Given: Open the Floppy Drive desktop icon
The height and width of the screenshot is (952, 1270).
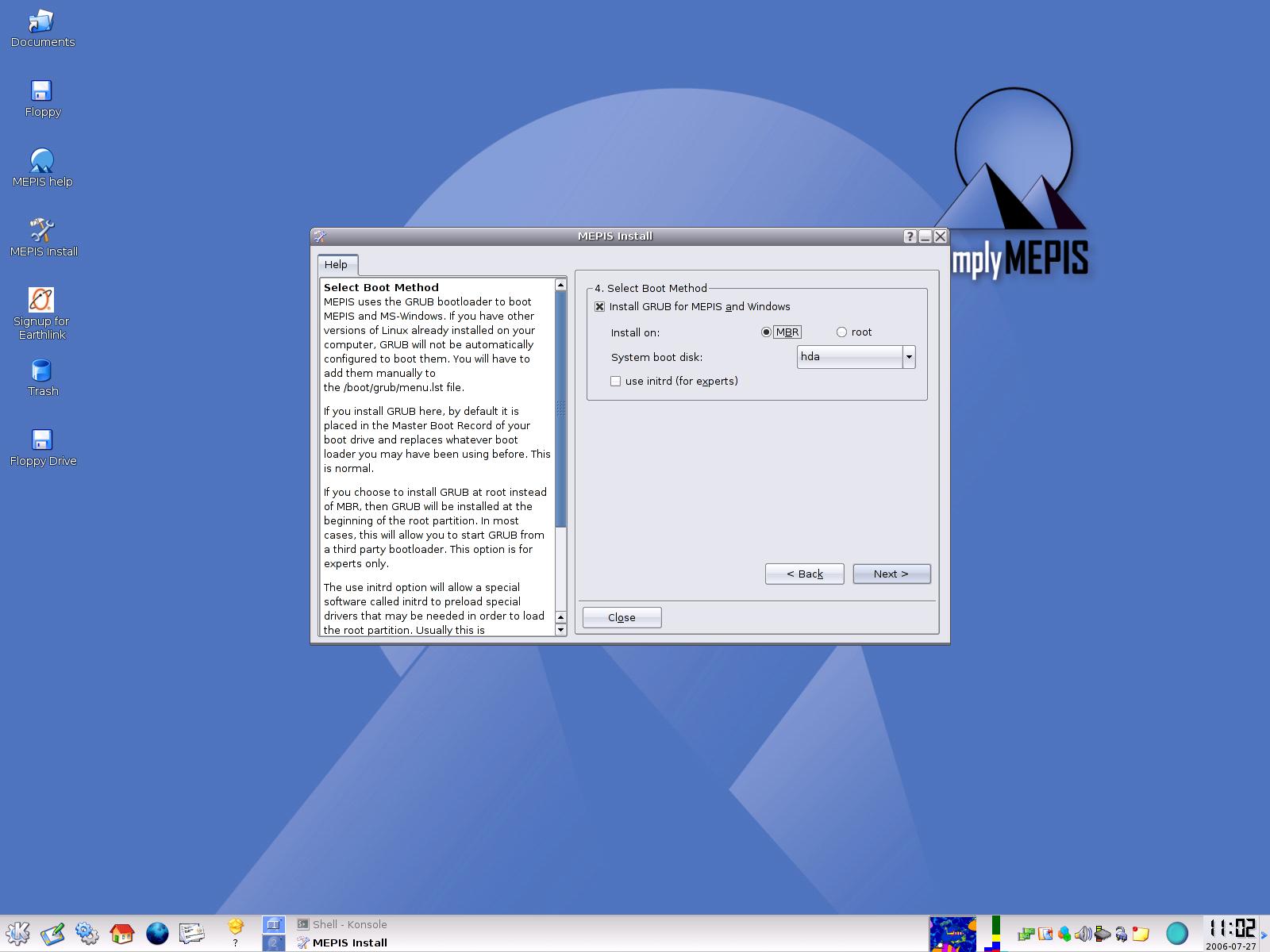Looking at the screenshot, I should (43, 448).
